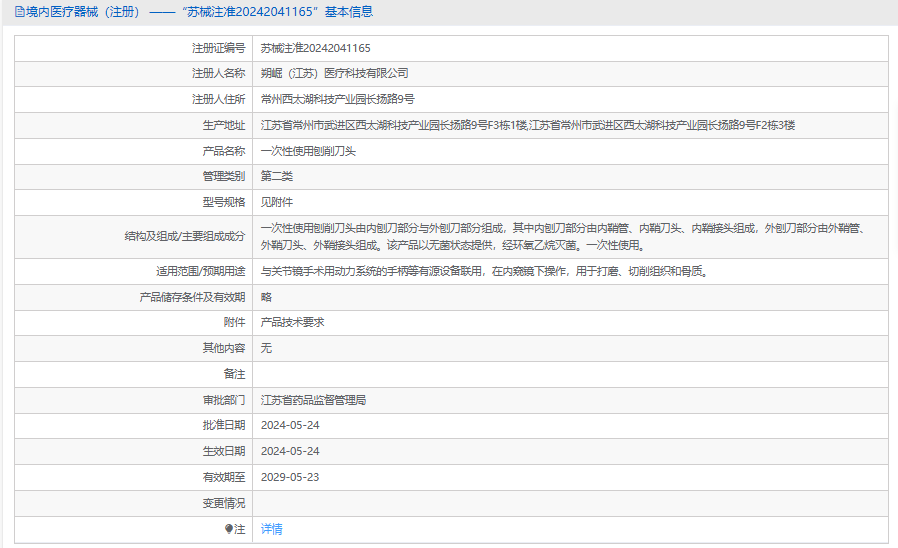Open the 详情 link
Viewport: 898px width, 548px height.
point(271,529)
